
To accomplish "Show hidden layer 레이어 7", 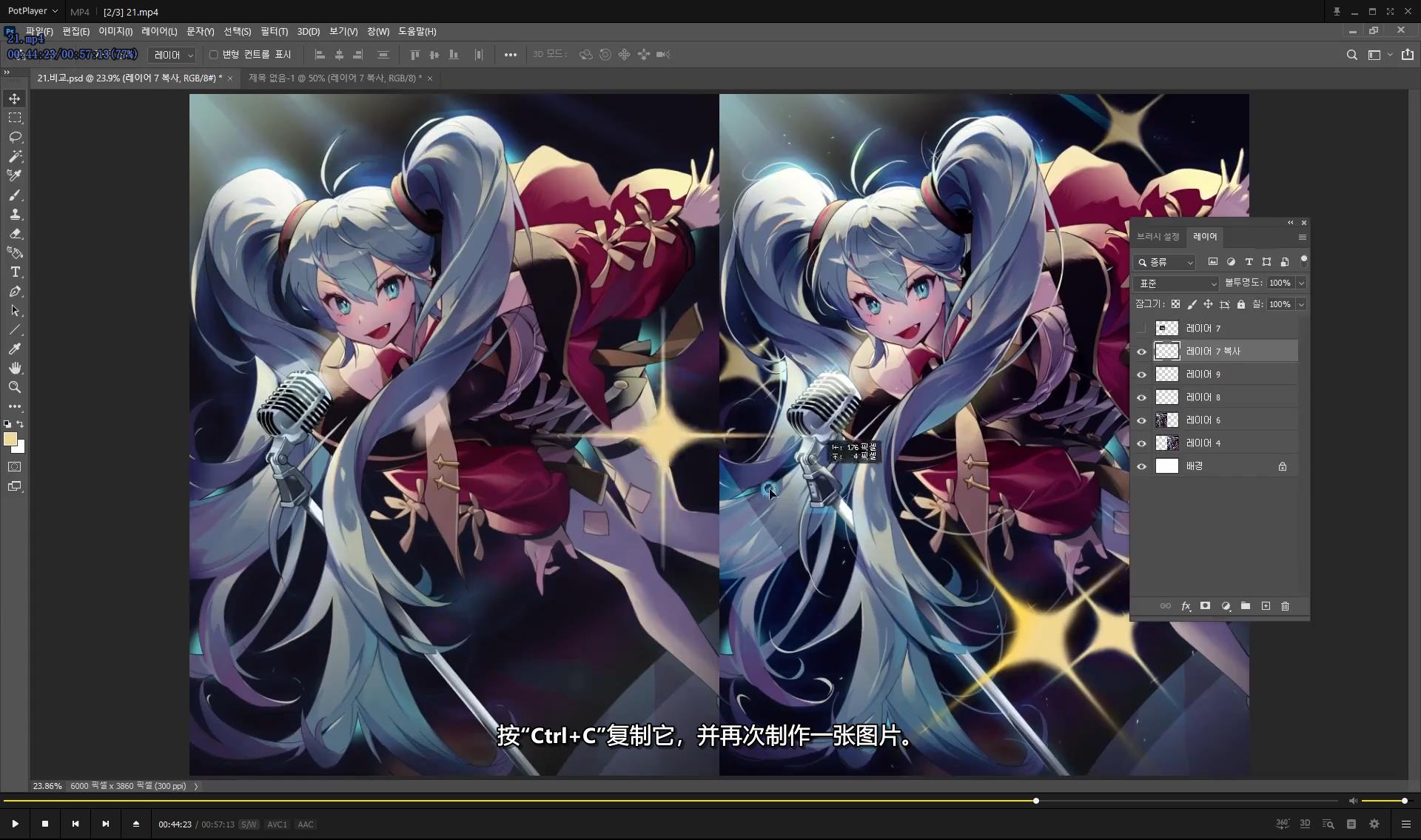I will pyautogui.click(x=1141, y=329).
